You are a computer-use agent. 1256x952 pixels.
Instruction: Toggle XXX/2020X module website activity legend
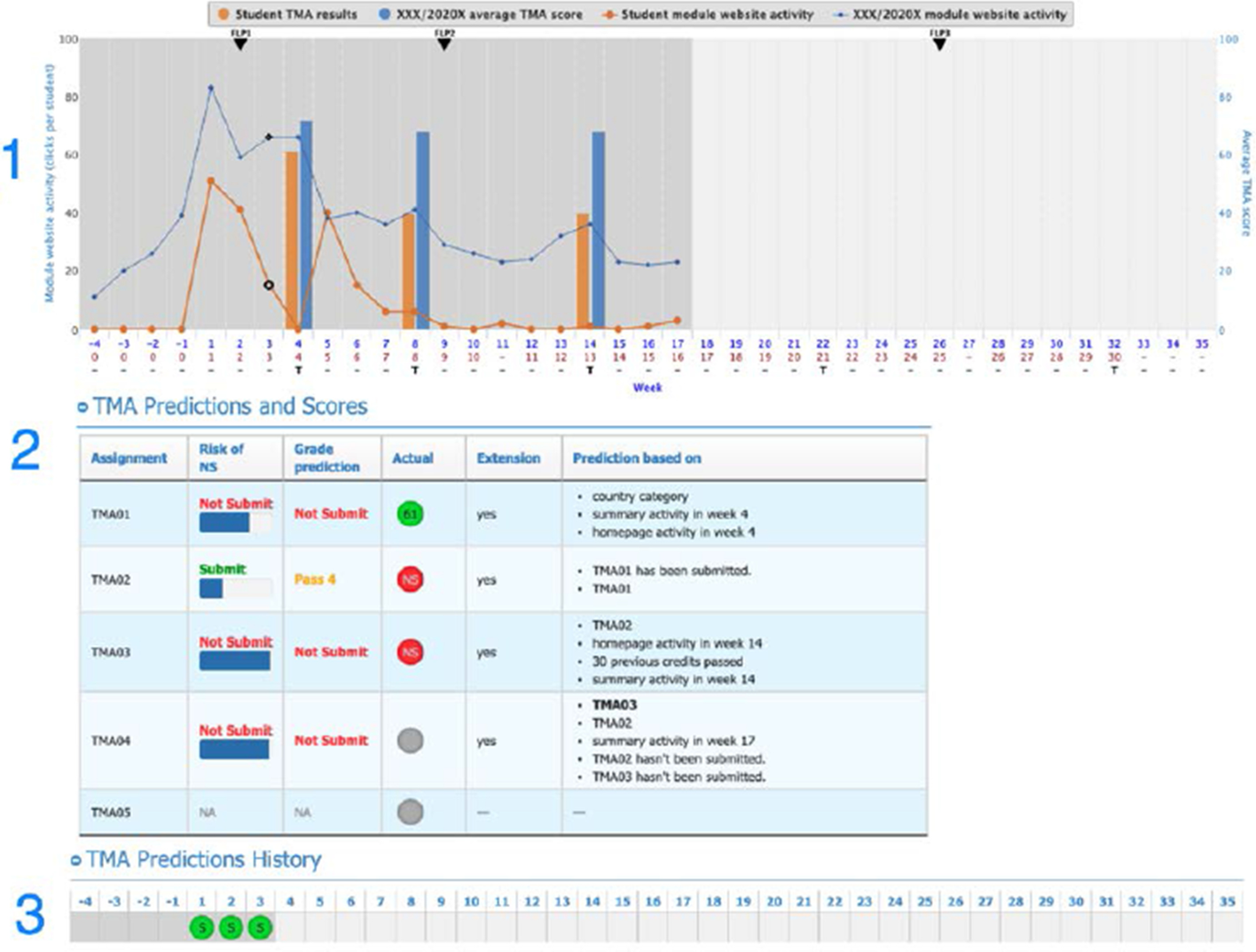[x=949, y=14]
